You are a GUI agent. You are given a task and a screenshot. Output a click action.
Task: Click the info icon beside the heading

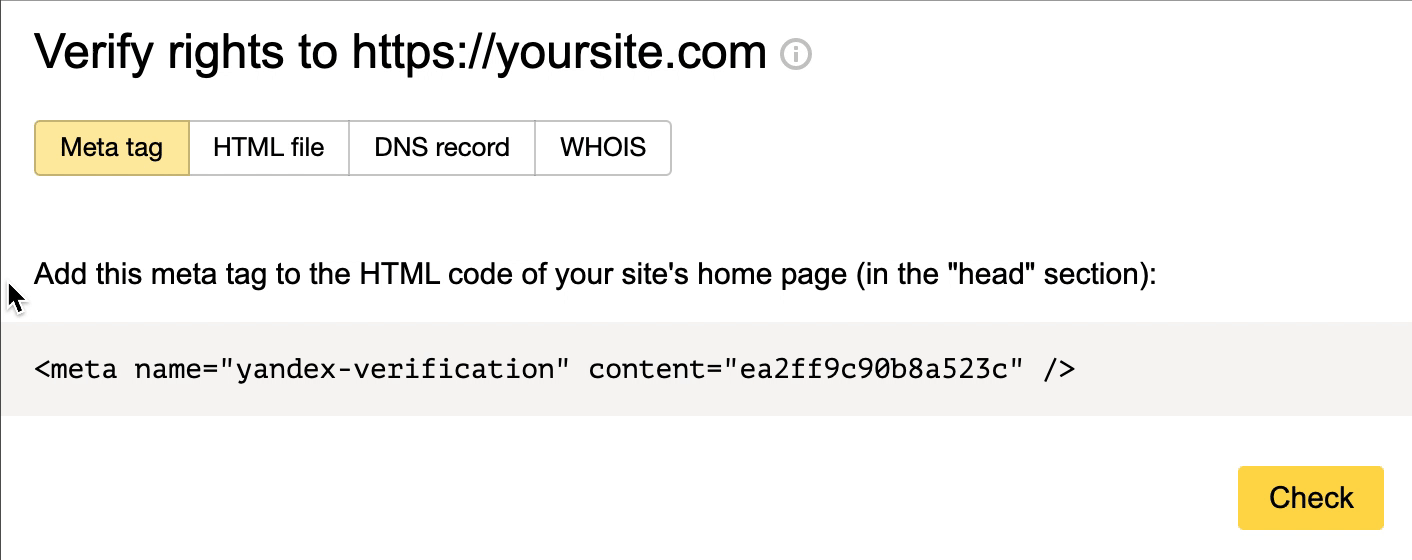click(796, 54)
